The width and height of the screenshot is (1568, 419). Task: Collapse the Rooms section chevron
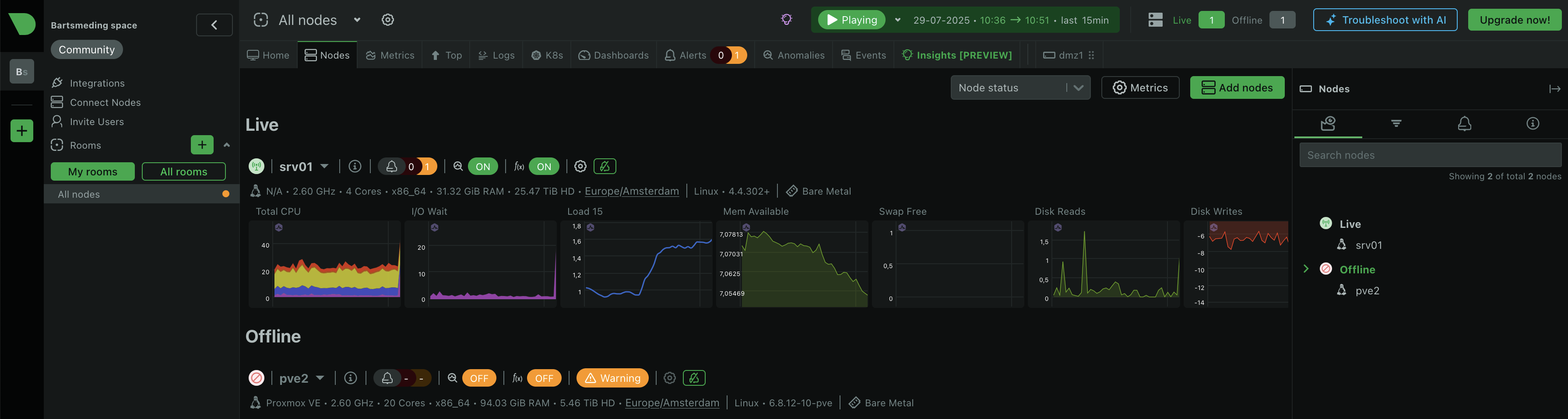[226, 145]
